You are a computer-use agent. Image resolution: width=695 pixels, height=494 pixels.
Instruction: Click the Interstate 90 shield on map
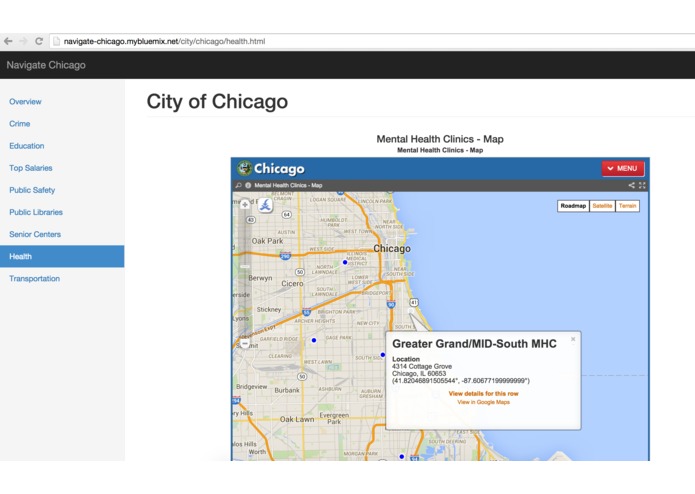[x=391, y=304]
